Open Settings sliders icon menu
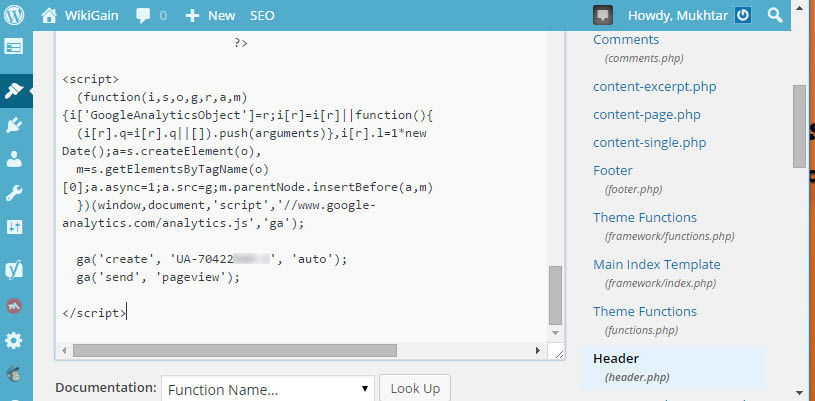Screen dimensions: 815x401 pyautogui.click(x=14, y=227)
